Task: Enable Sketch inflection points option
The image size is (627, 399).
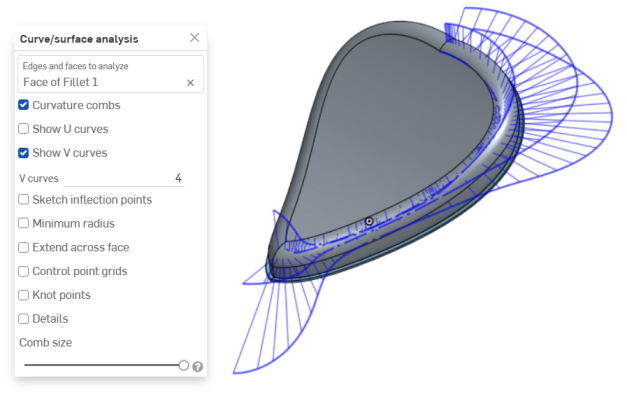Action: coord(24,200)
